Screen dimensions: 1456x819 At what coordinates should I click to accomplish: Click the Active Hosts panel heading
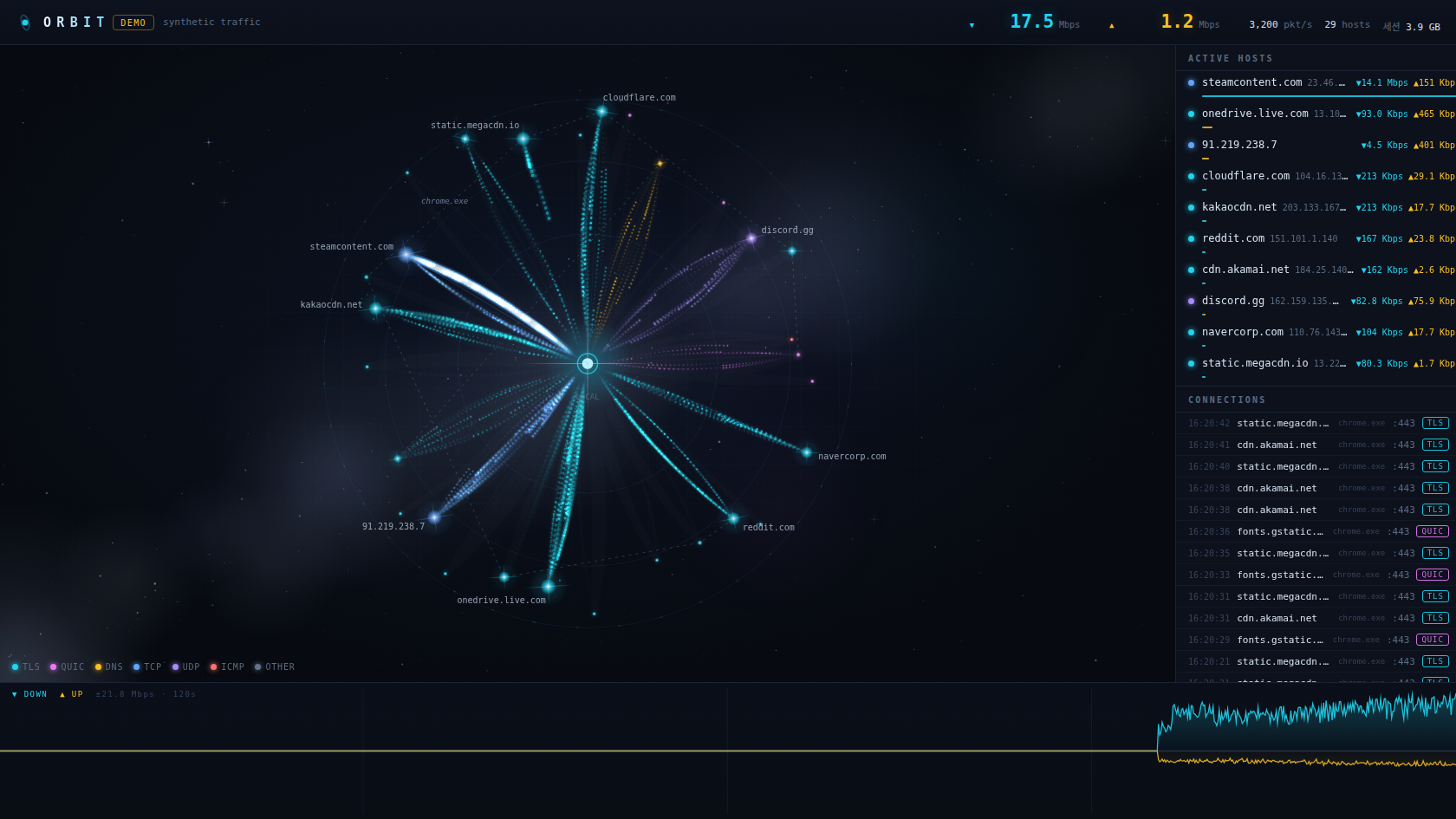1231,59
